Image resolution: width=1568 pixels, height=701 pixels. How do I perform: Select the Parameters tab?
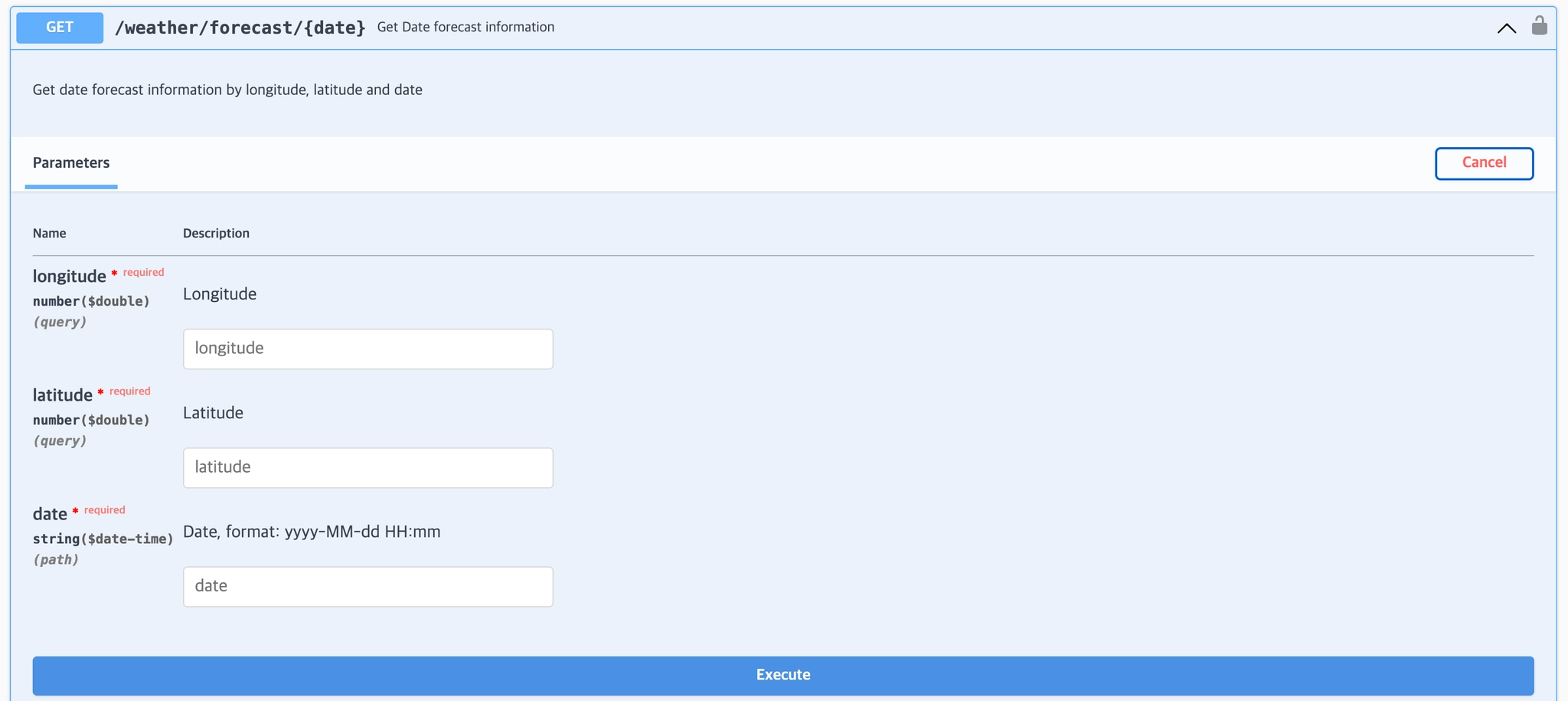71,162
